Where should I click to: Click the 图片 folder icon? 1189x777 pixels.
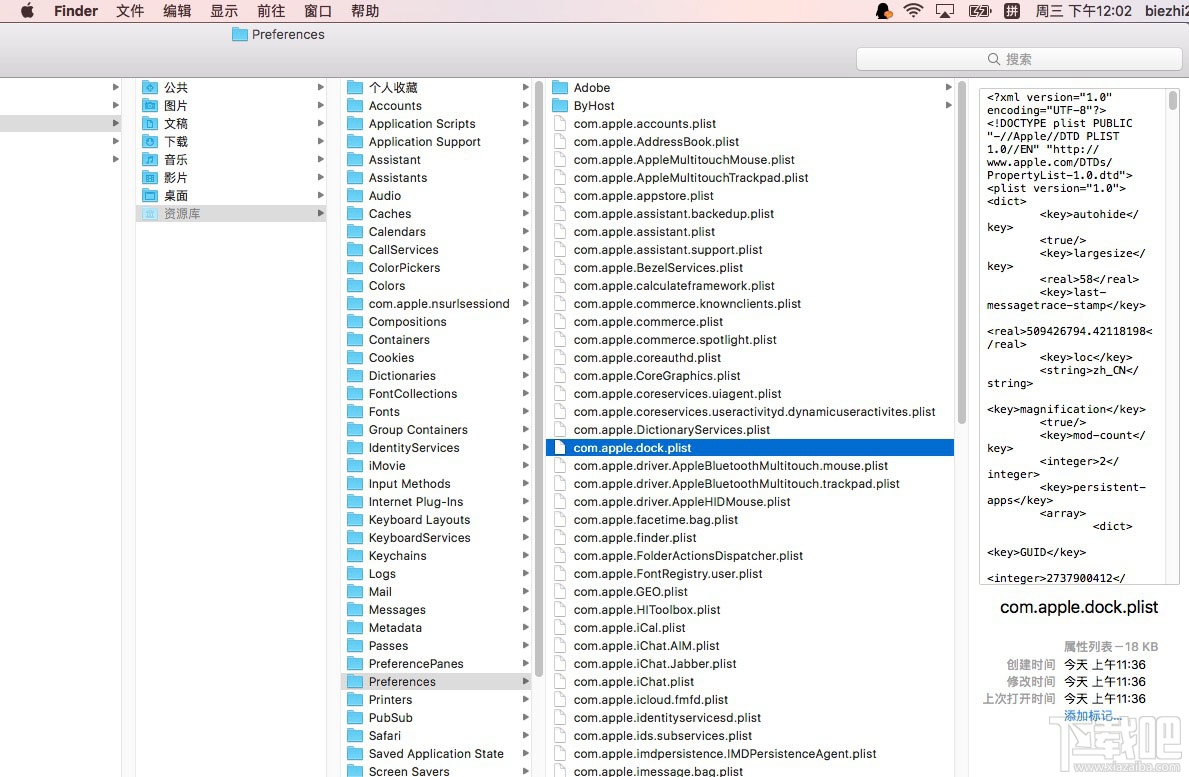click(x=150, y=105)
